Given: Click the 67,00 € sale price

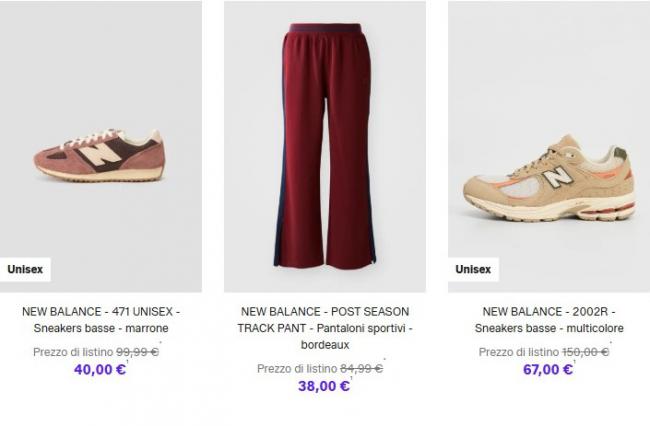Looking at the screenshot, I should (548, 369).
